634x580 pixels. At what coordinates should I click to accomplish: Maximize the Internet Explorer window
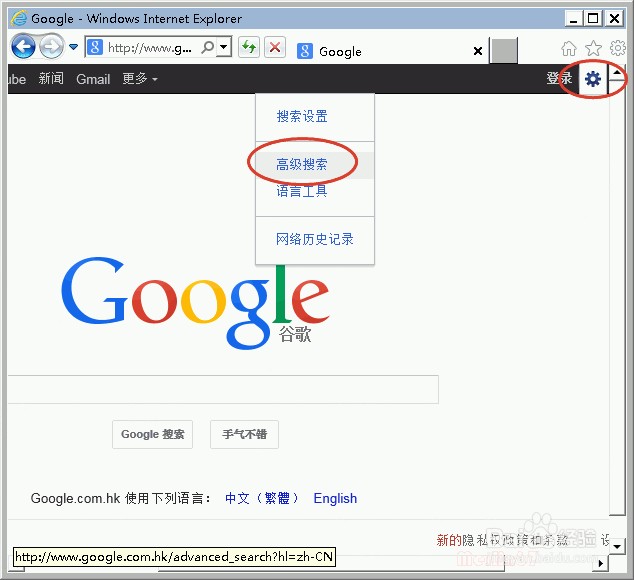593,18
